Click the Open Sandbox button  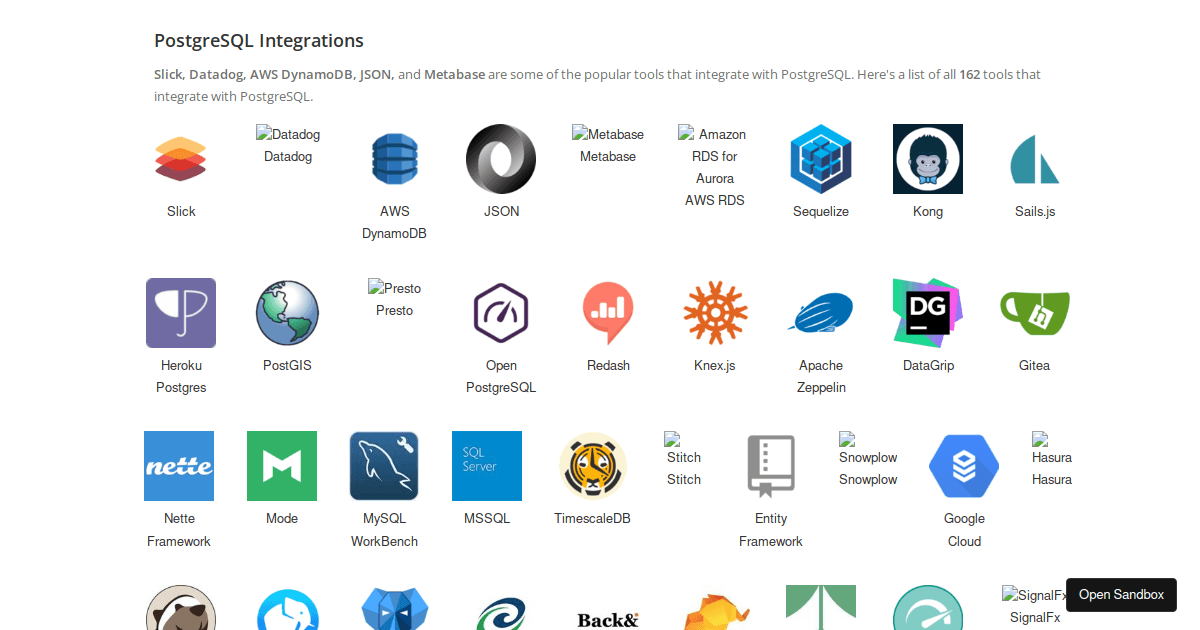tap(1120, 595)
